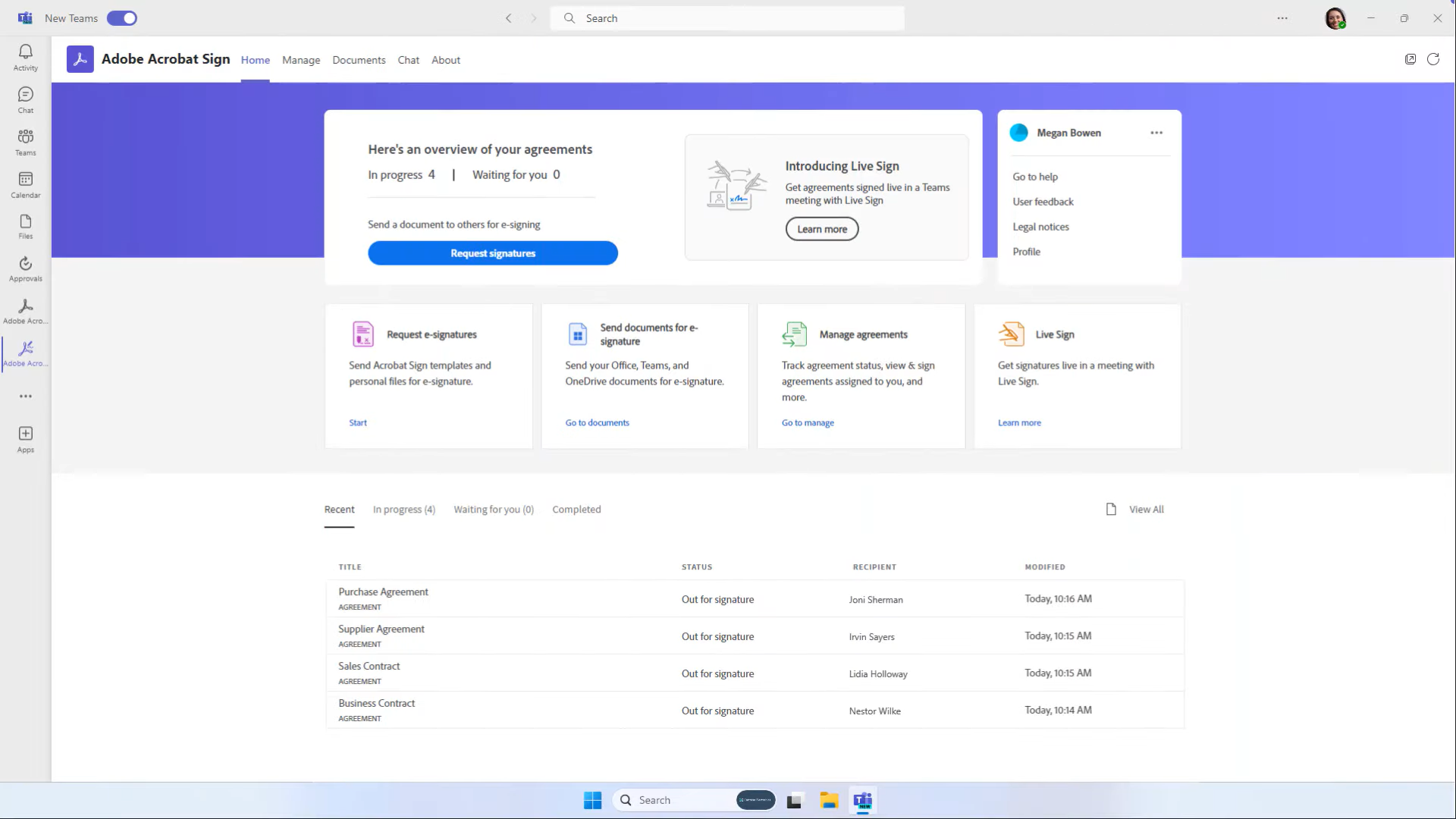Click the Go to manage link

(x=808, y=423)
